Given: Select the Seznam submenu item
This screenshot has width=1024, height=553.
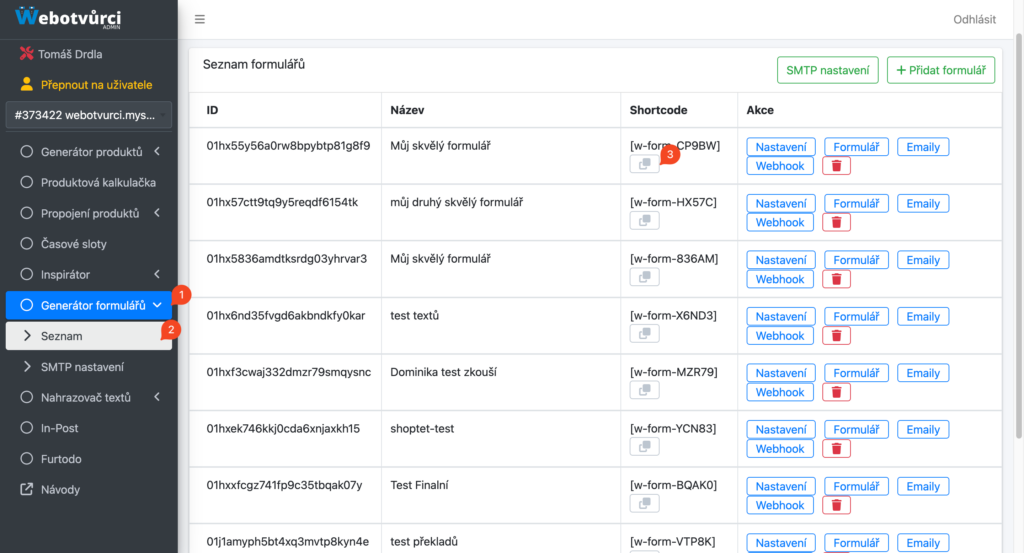Looking at the screenshot, I should (89, 336).
